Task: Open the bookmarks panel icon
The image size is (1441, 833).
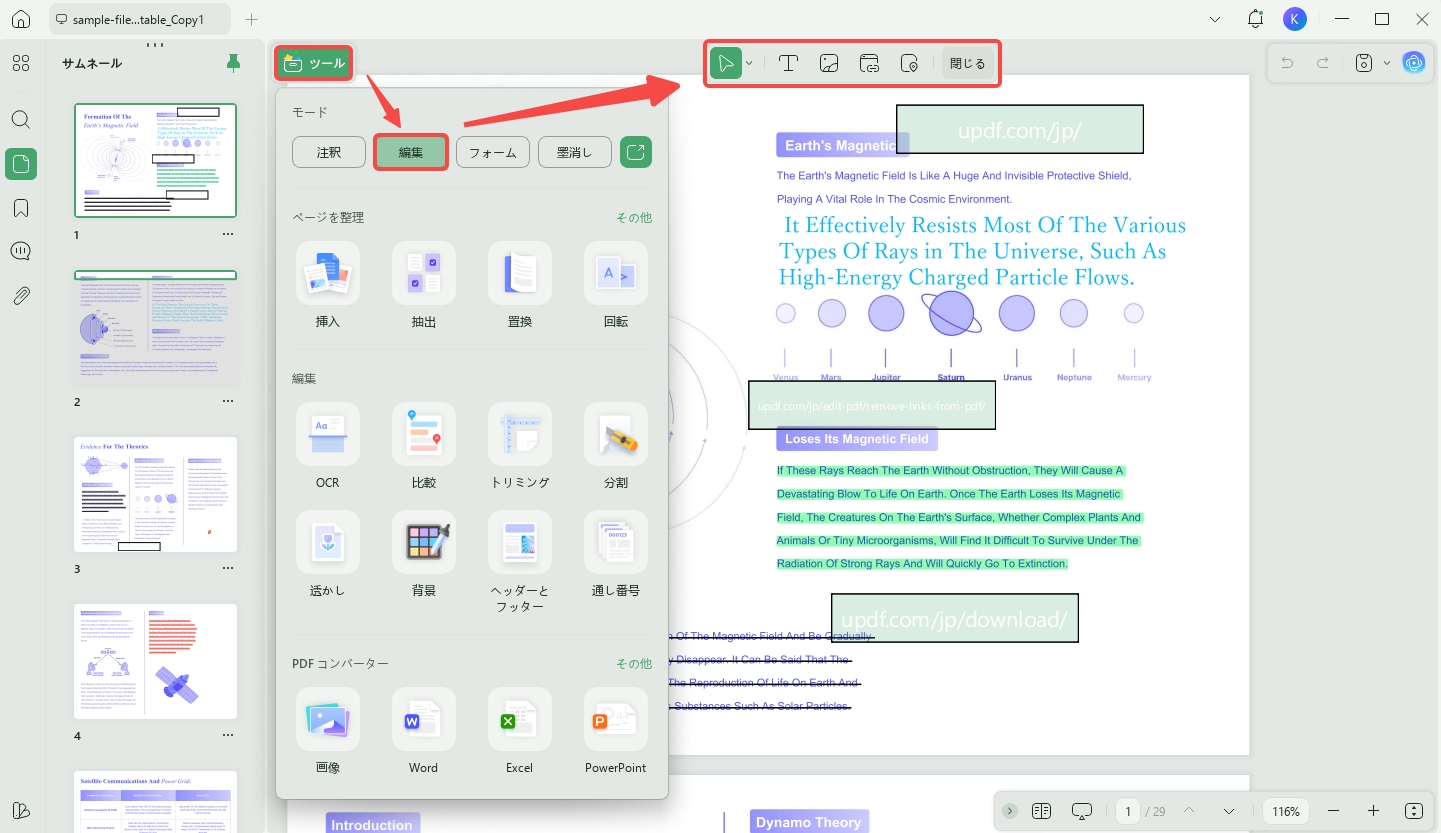Action: [x=21, y=208]
